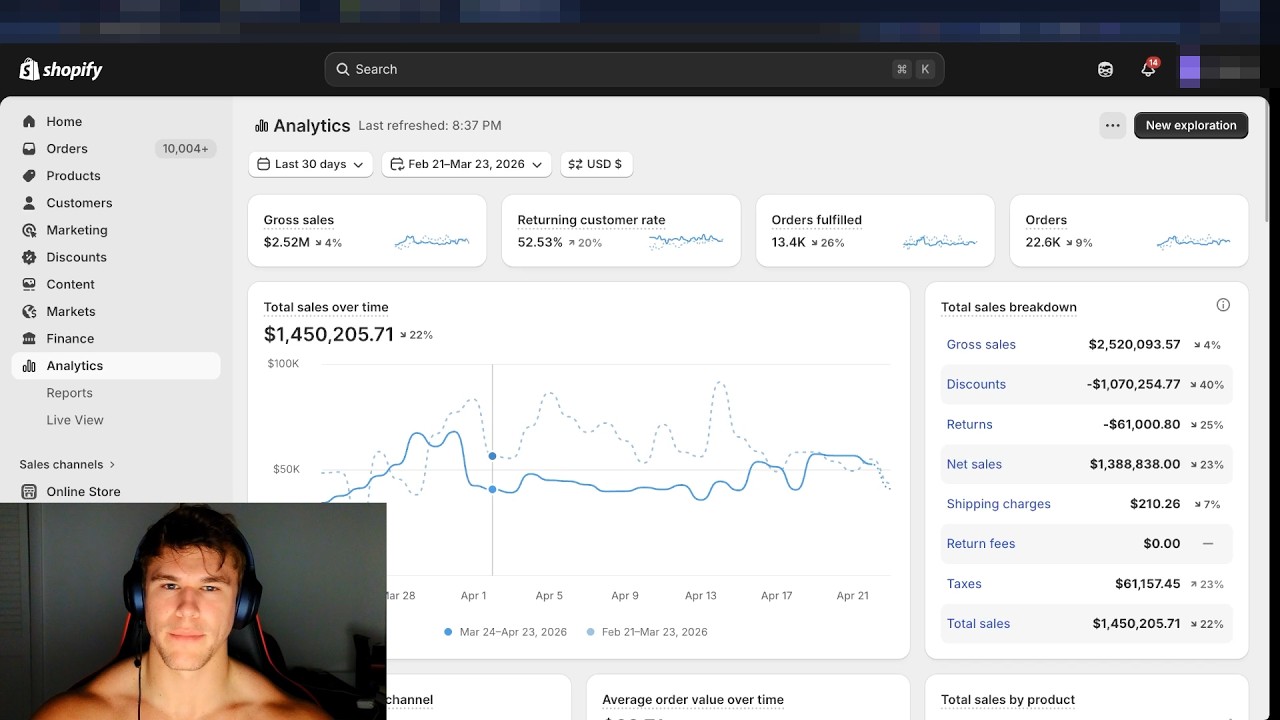Go to Live View in the sidebar

[75, 420]
